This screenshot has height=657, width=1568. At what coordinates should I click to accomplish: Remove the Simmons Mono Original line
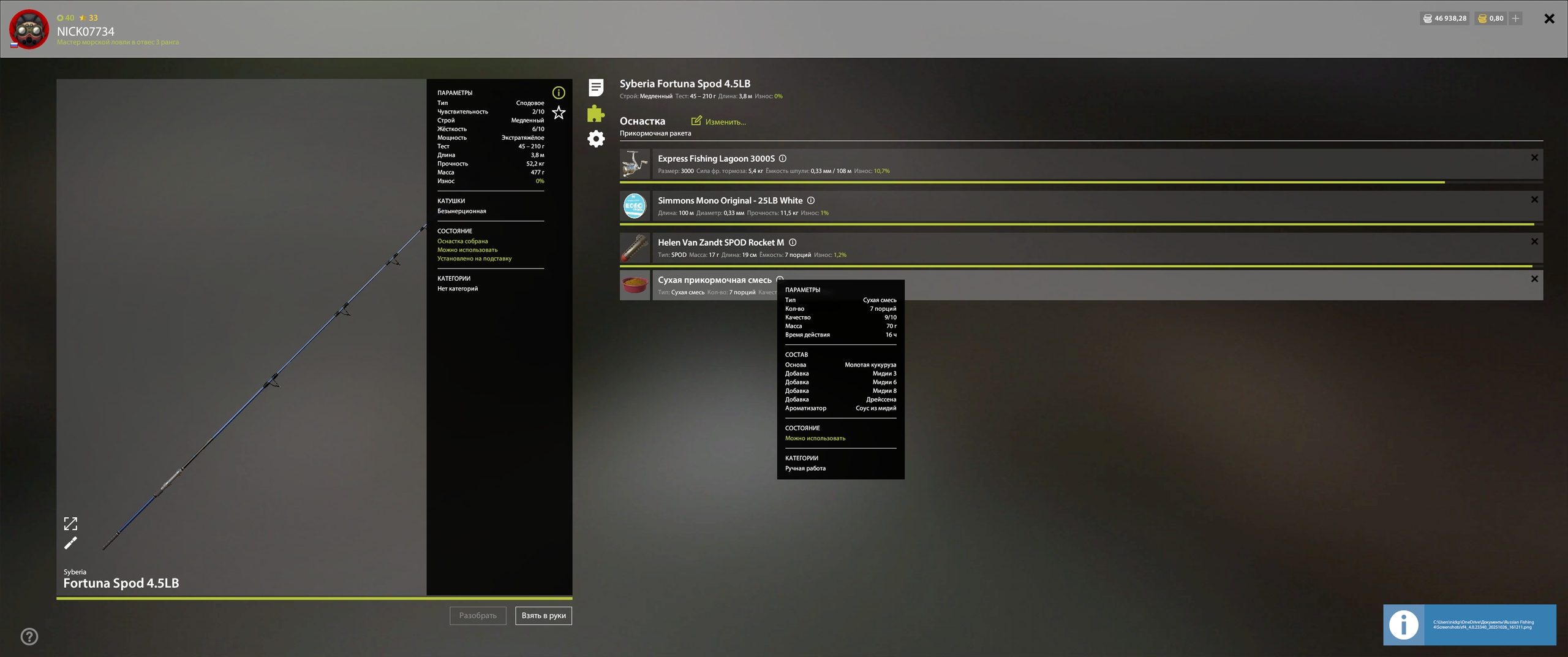coord(1534,200)
